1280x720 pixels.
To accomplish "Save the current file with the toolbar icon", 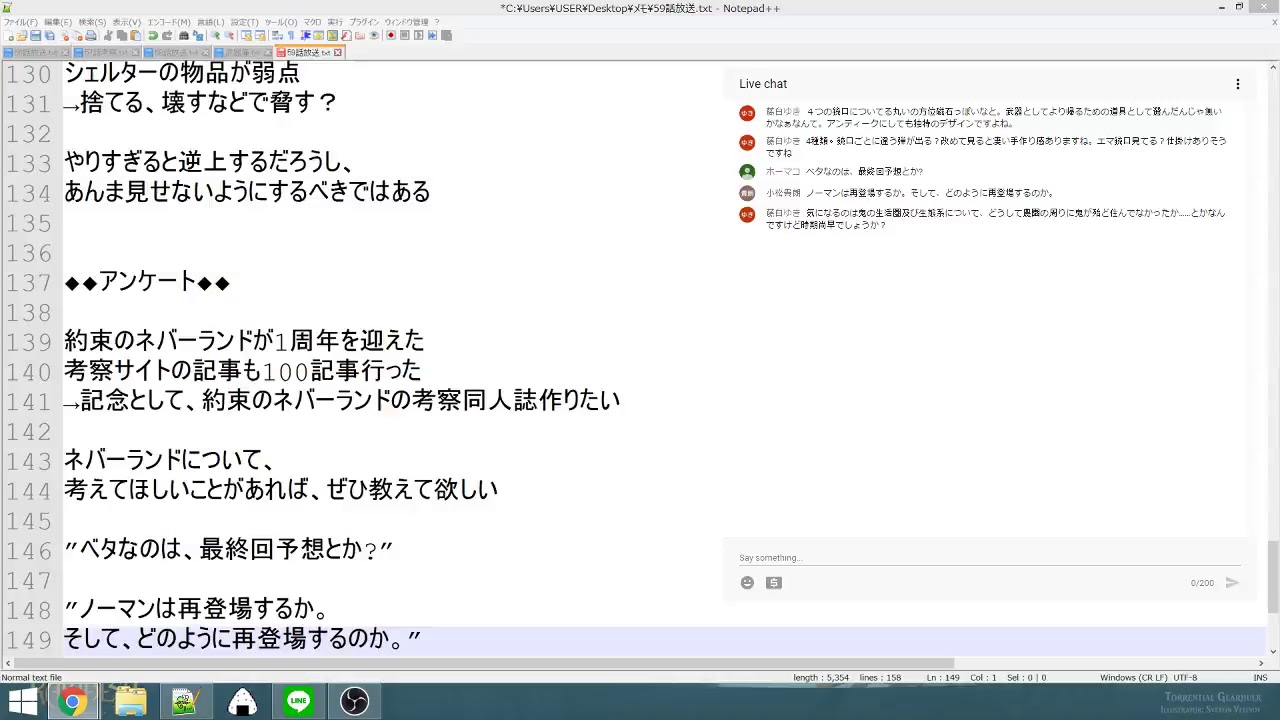I will pos(35,36).
